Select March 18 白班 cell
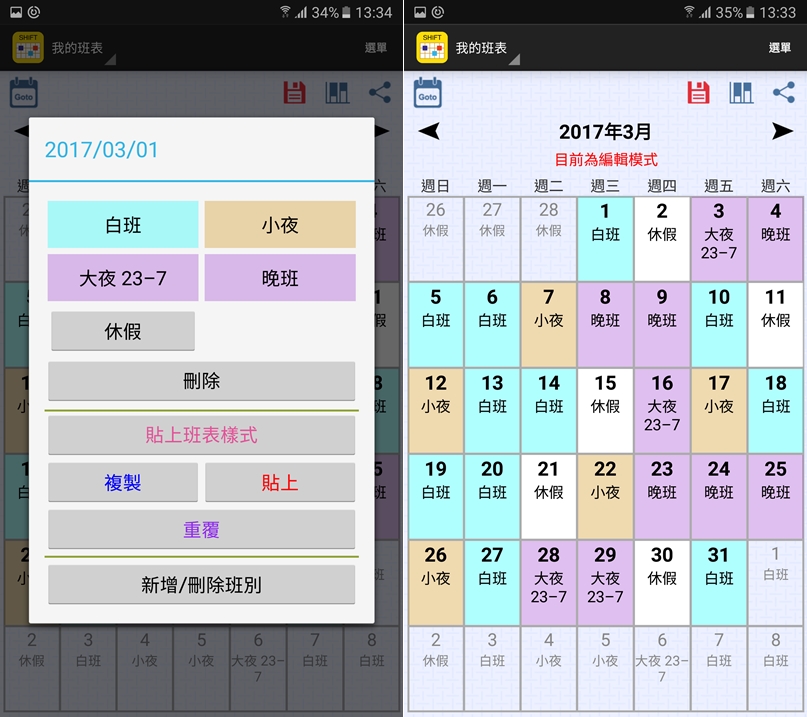 [775, 411]
